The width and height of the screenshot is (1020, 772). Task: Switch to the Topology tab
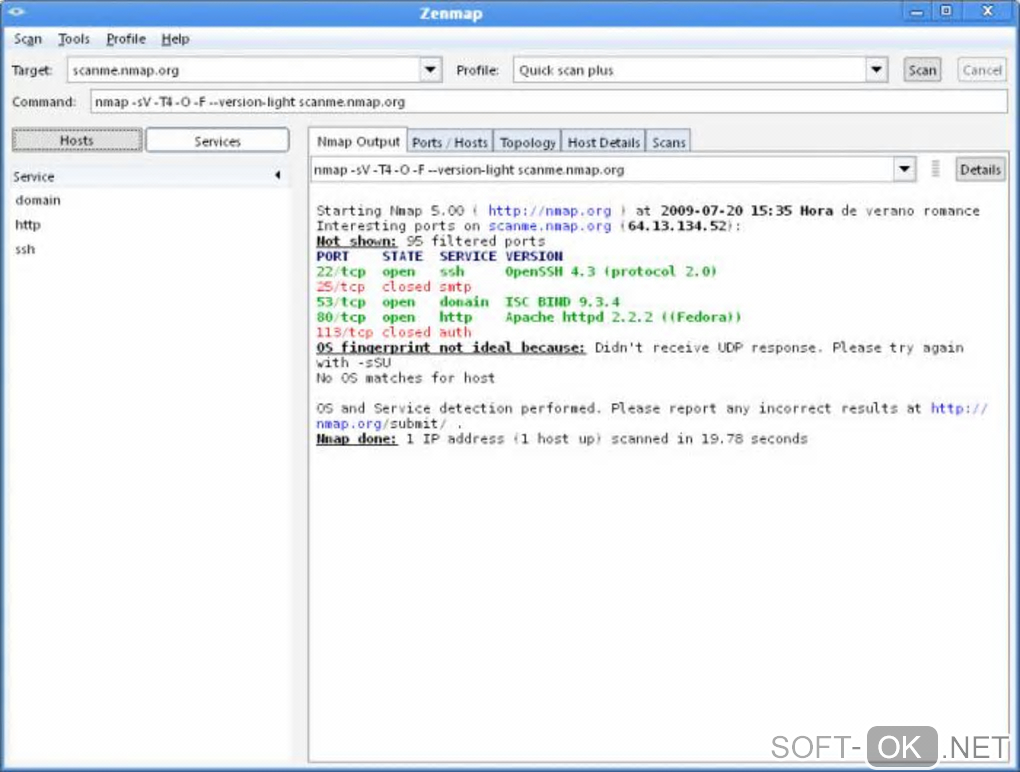pos(528,142)
